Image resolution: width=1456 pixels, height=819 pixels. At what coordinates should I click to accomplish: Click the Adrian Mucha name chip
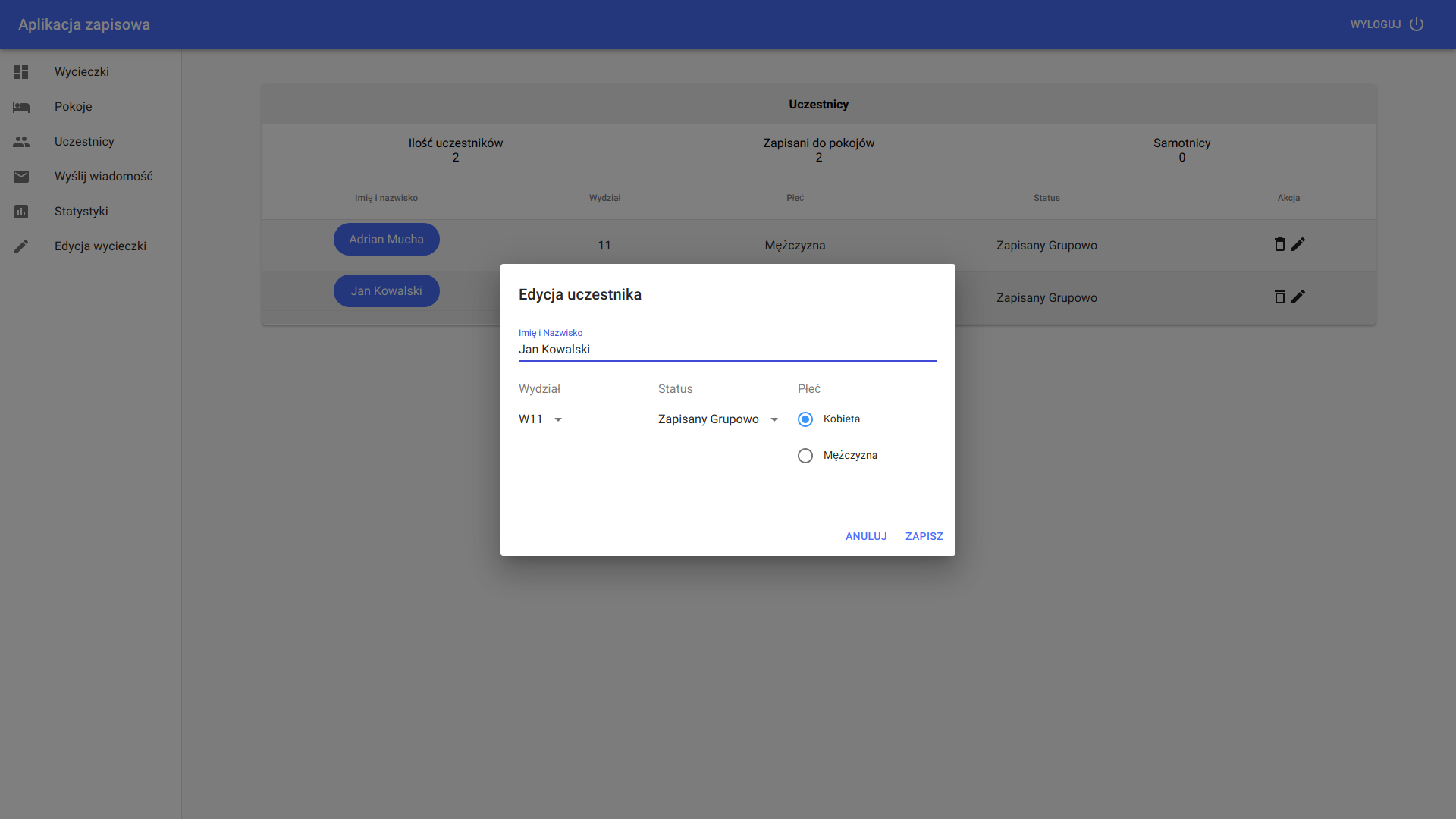point(386,240)
